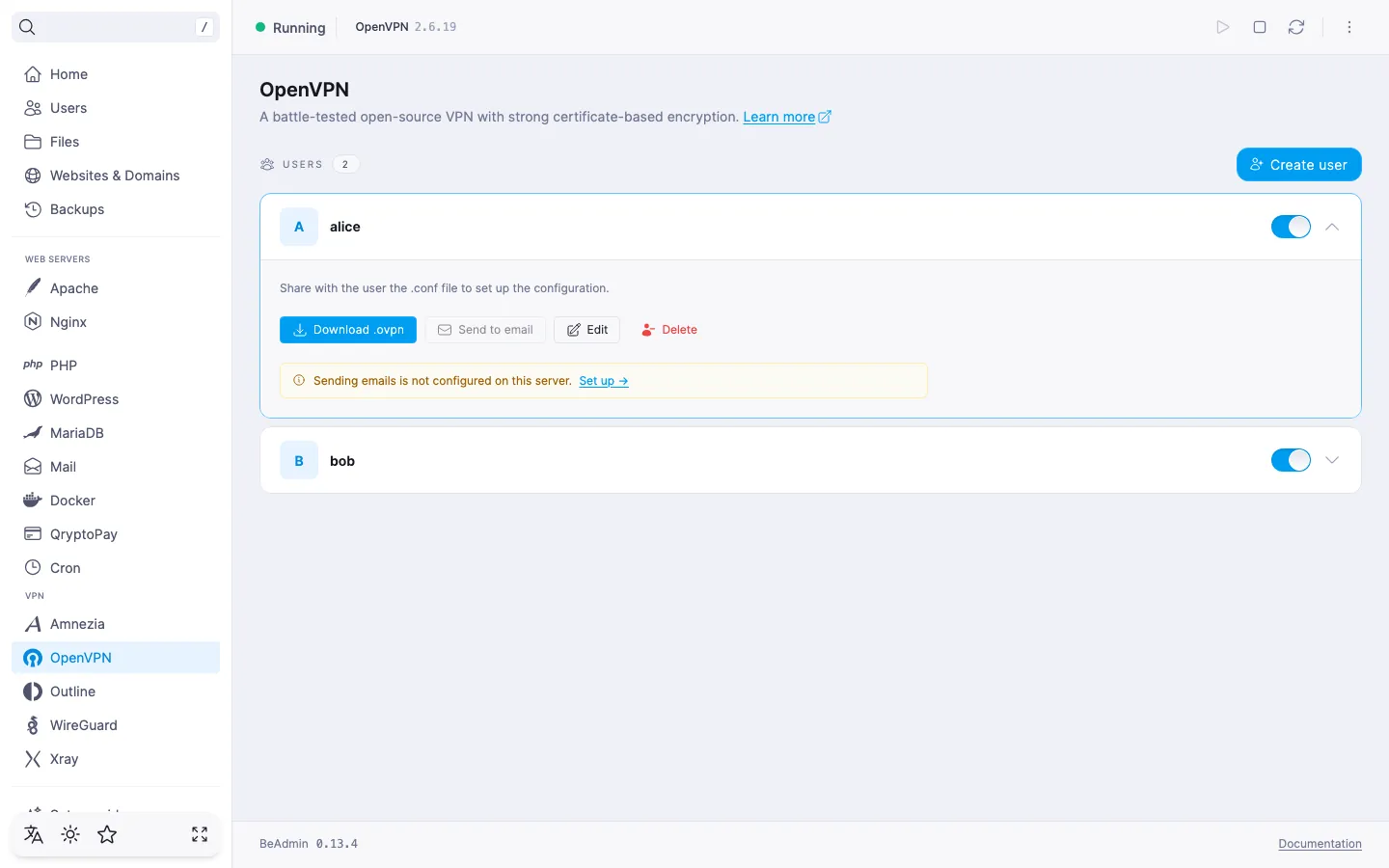This screenshot has width=1389, height=868.
Task: Click the Cron clock icon
Action: (33, 568)
